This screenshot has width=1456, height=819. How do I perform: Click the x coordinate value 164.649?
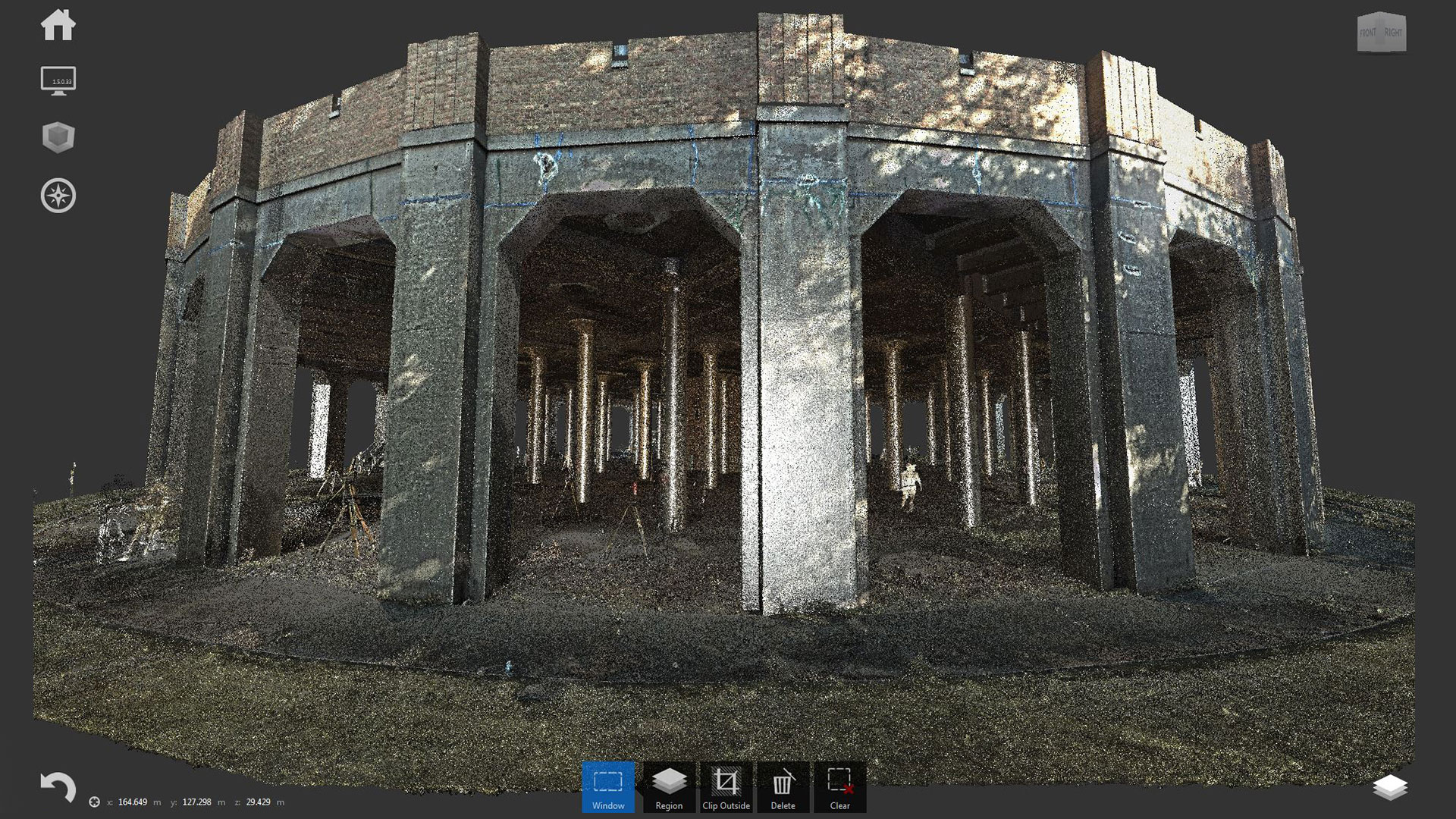[133, 802]
